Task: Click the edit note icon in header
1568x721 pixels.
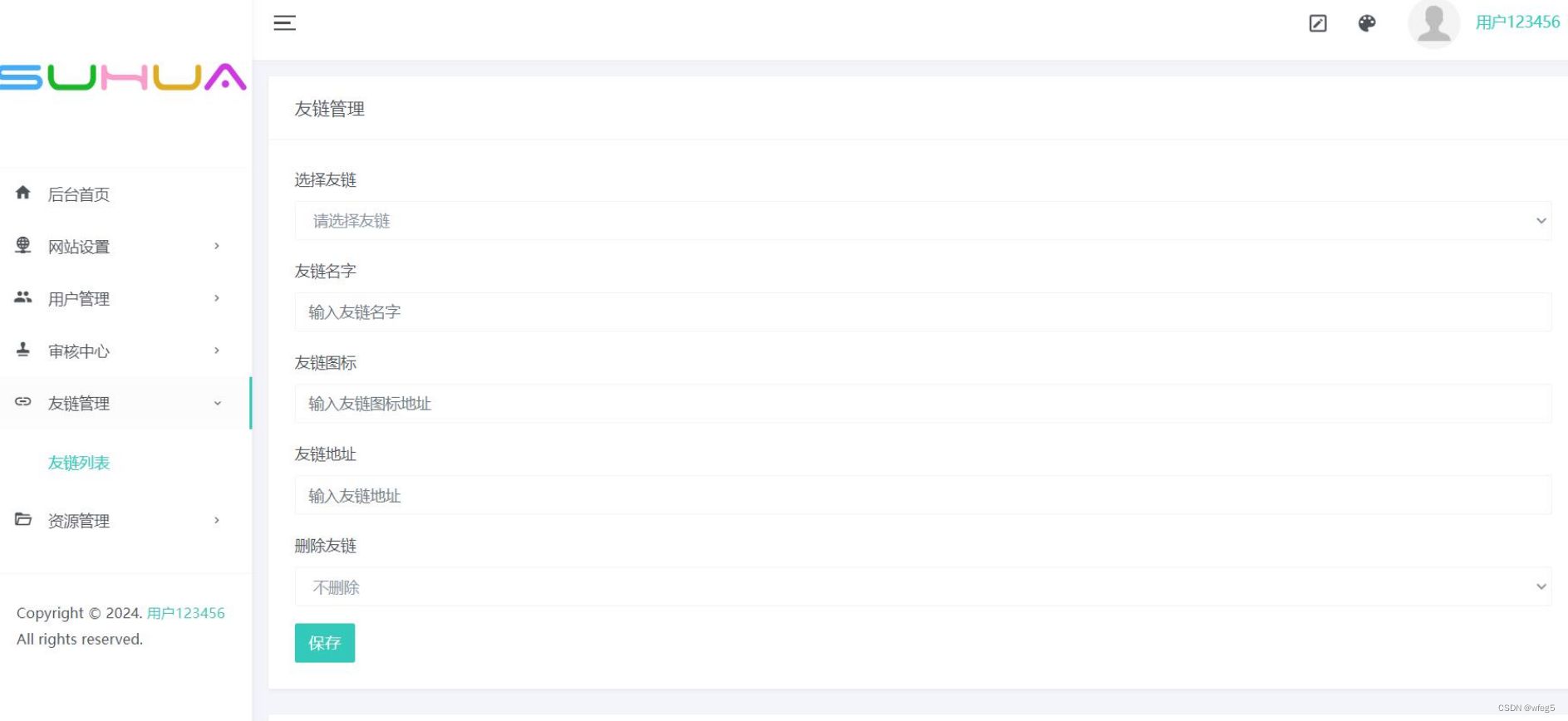Action: 1318,23
